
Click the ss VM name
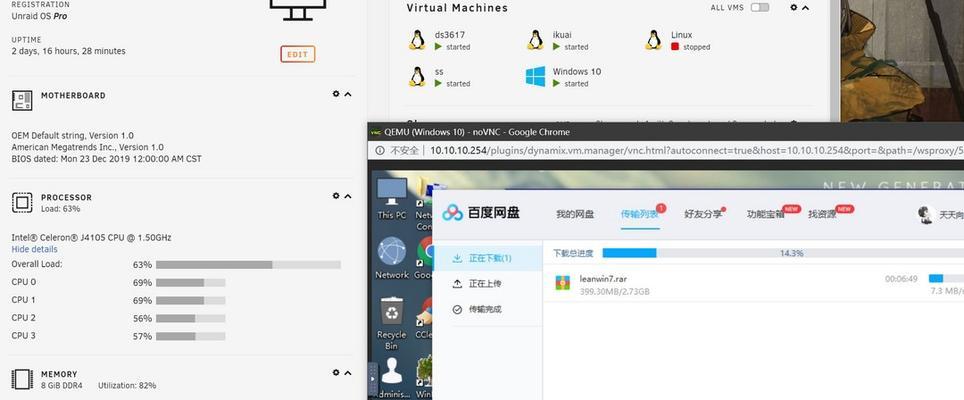(x=439, y=71)
